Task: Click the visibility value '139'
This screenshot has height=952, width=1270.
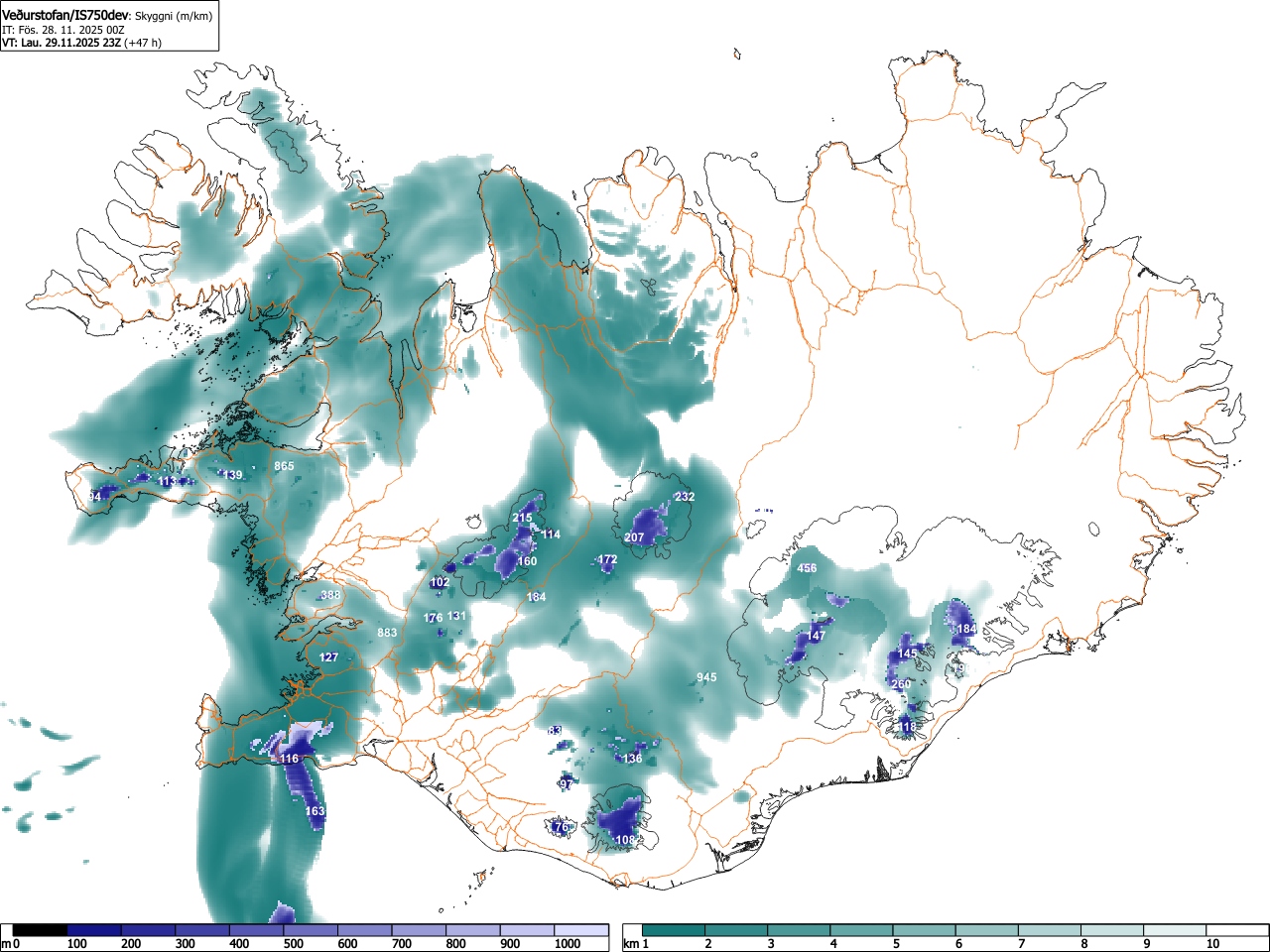Action: [x=232, y=475]
